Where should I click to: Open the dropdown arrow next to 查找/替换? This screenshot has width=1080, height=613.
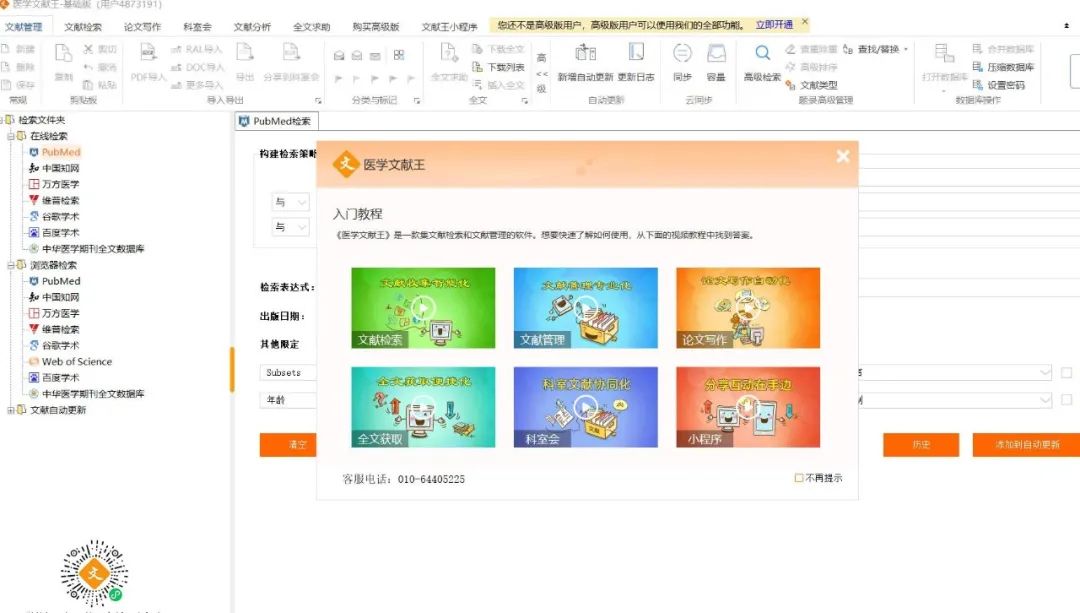(906, 50)
